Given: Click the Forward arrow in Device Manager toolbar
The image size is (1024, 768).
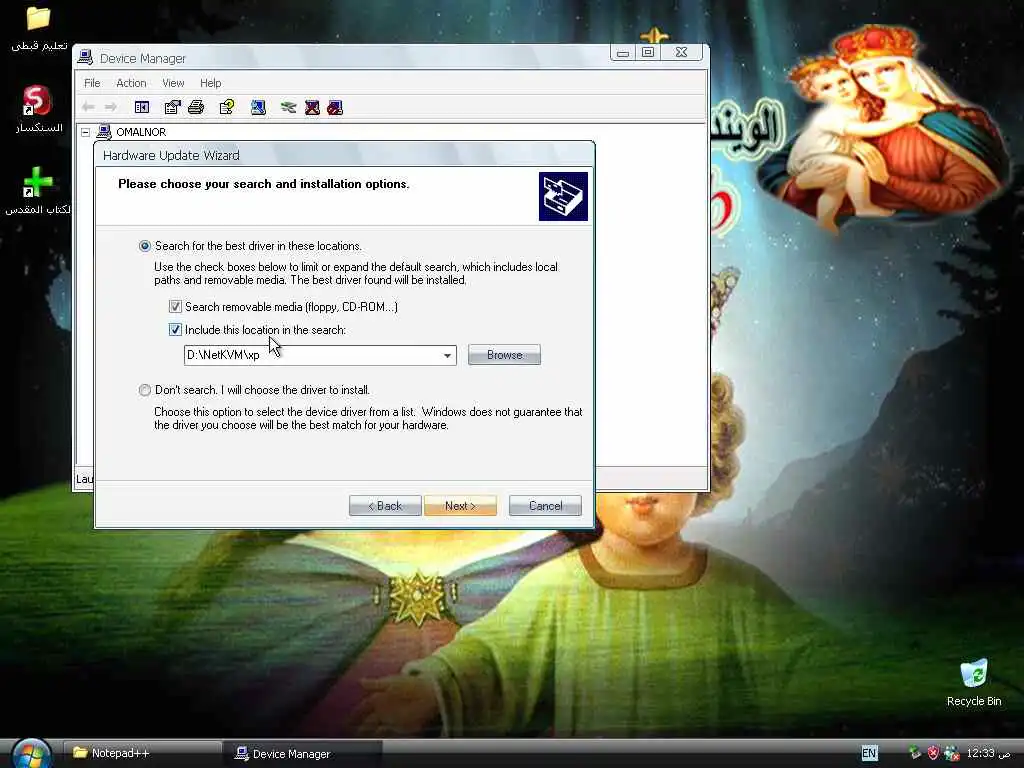Looking at the screenshot, I should tap(111, 107).
